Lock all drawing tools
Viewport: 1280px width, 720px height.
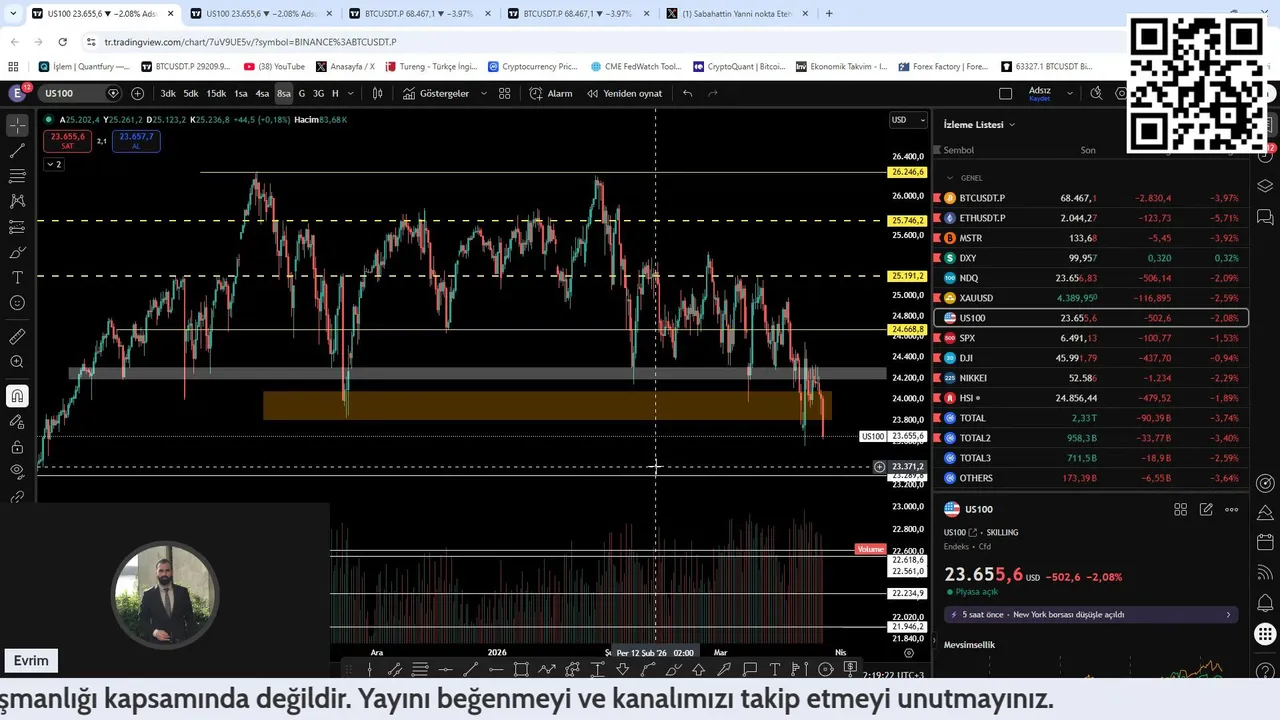click(x=17, y=447)
